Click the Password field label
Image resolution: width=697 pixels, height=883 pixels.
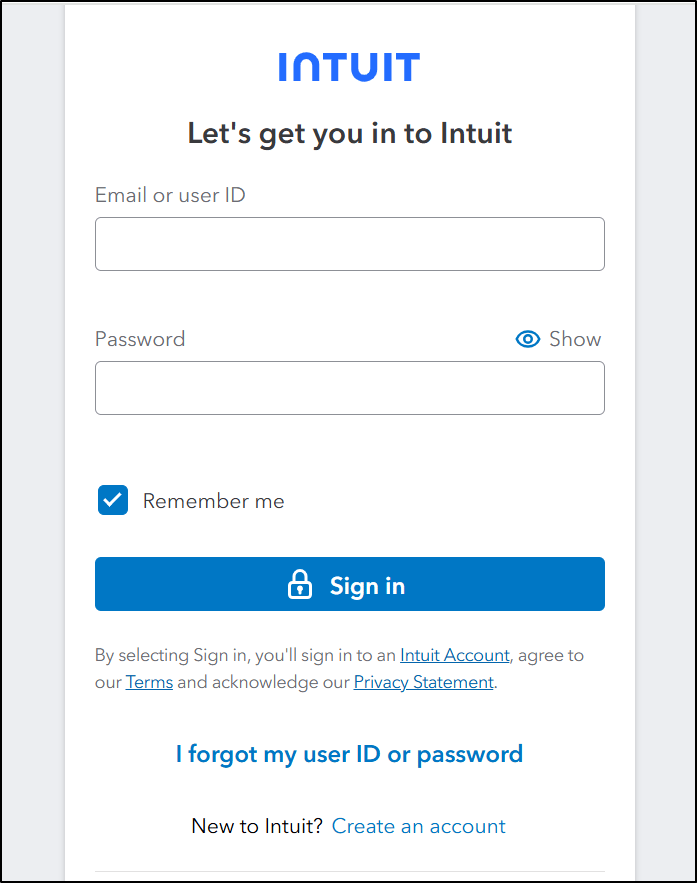pyautogui.click(x=140, y=339)
